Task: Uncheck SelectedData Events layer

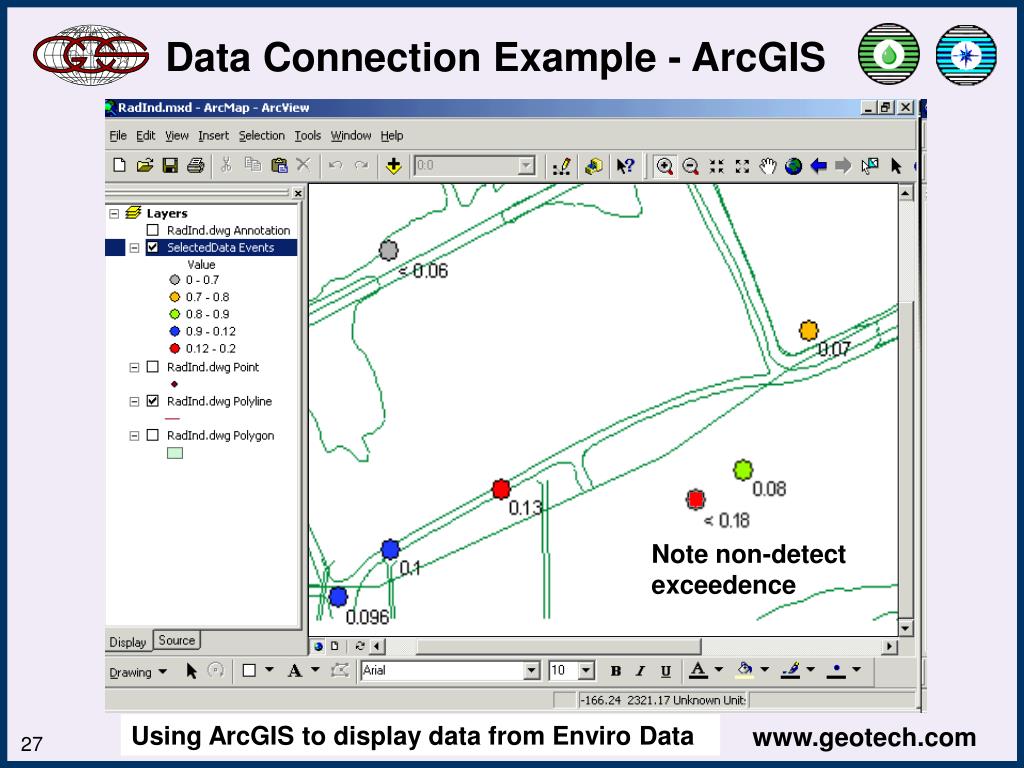Action: (x=153, y=247)
